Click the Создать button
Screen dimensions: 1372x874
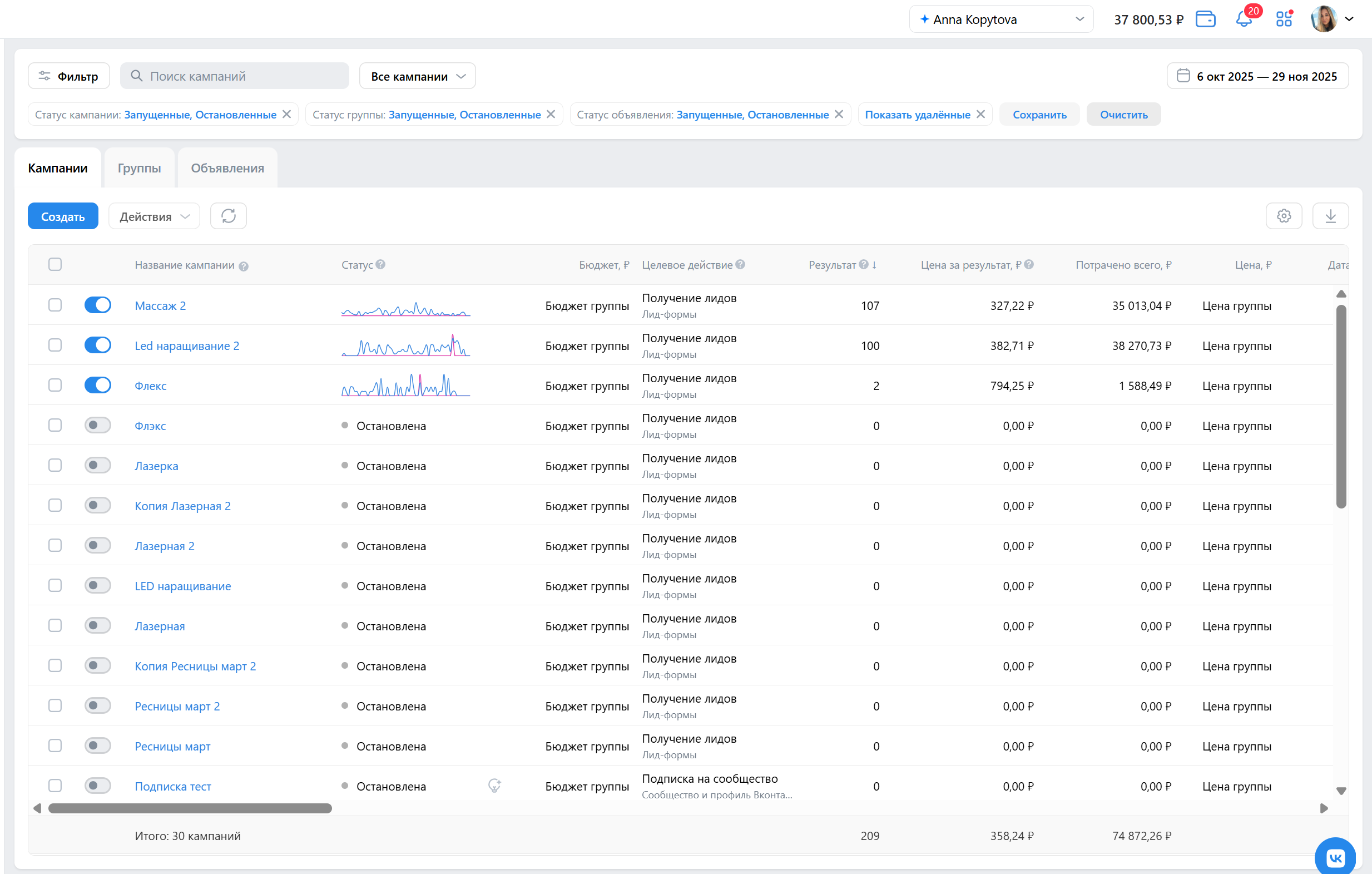[x=63, y=216]
